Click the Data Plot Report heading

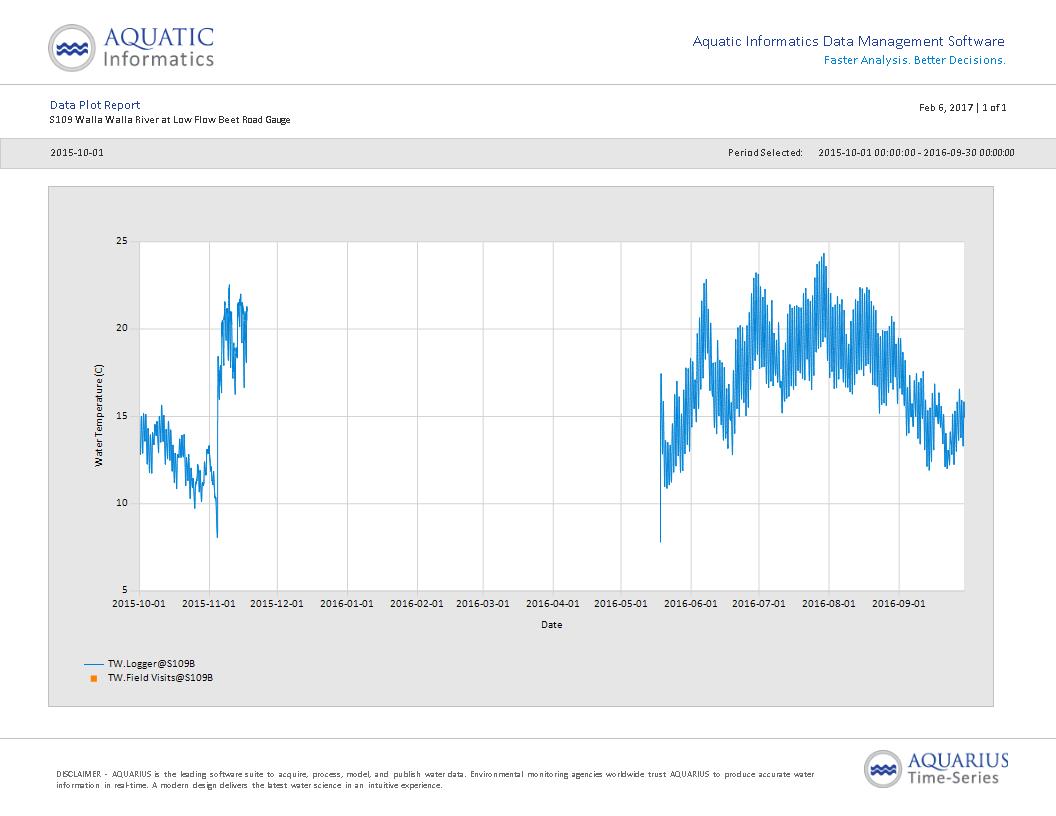click(95, 105)
